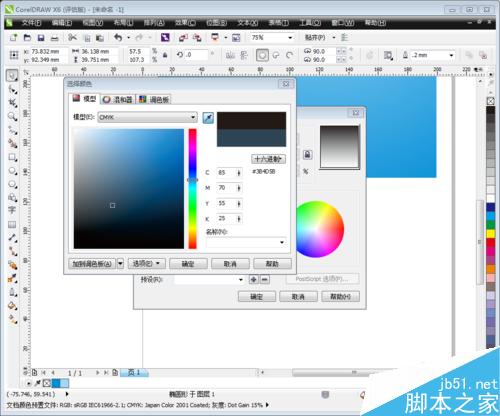This screenshot has height=416, width=500.
Task: Click 加到调色板 add to palette button
Action: 92,264
